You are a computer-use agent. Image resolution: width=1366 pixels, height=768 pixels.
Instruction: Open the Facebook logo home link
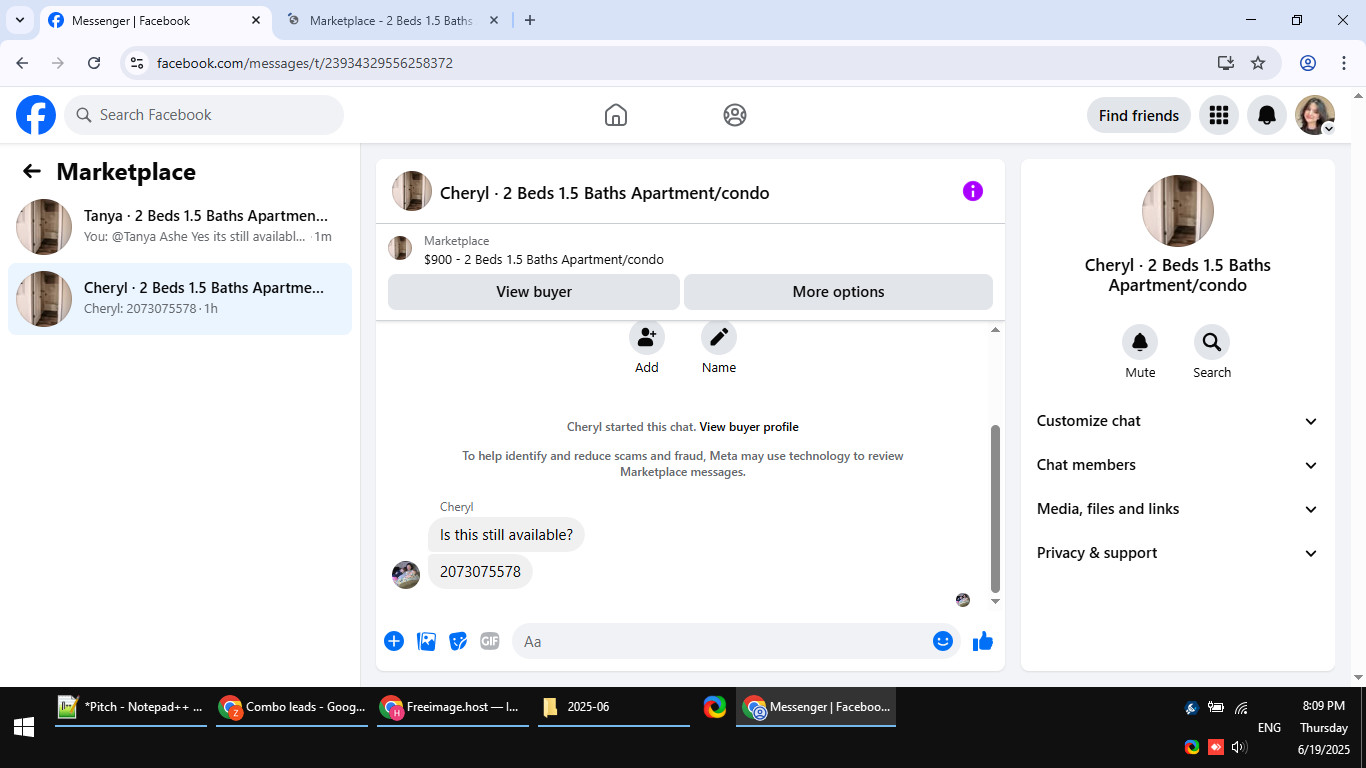point(36,115)
